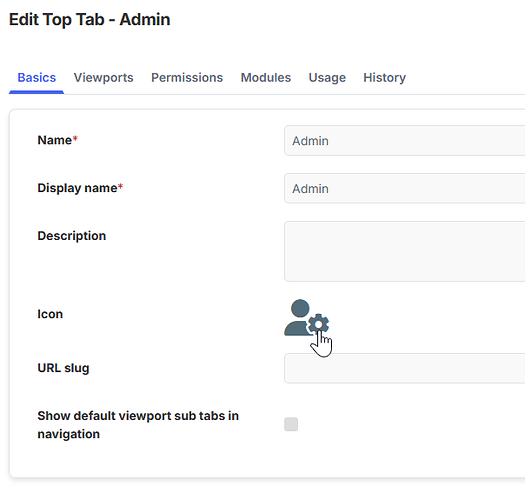Viewport: 525px width, 500px height.
Task: Click the user-with-gear Admin icon
Action: pyautogui.click(x=306, y=317)
